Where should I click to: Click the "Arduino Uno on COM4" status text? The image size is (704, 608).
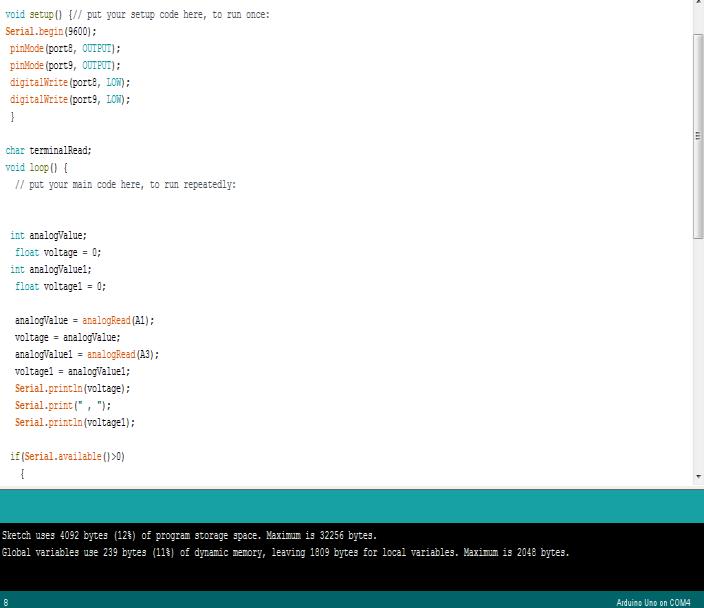tap(653, 603)
